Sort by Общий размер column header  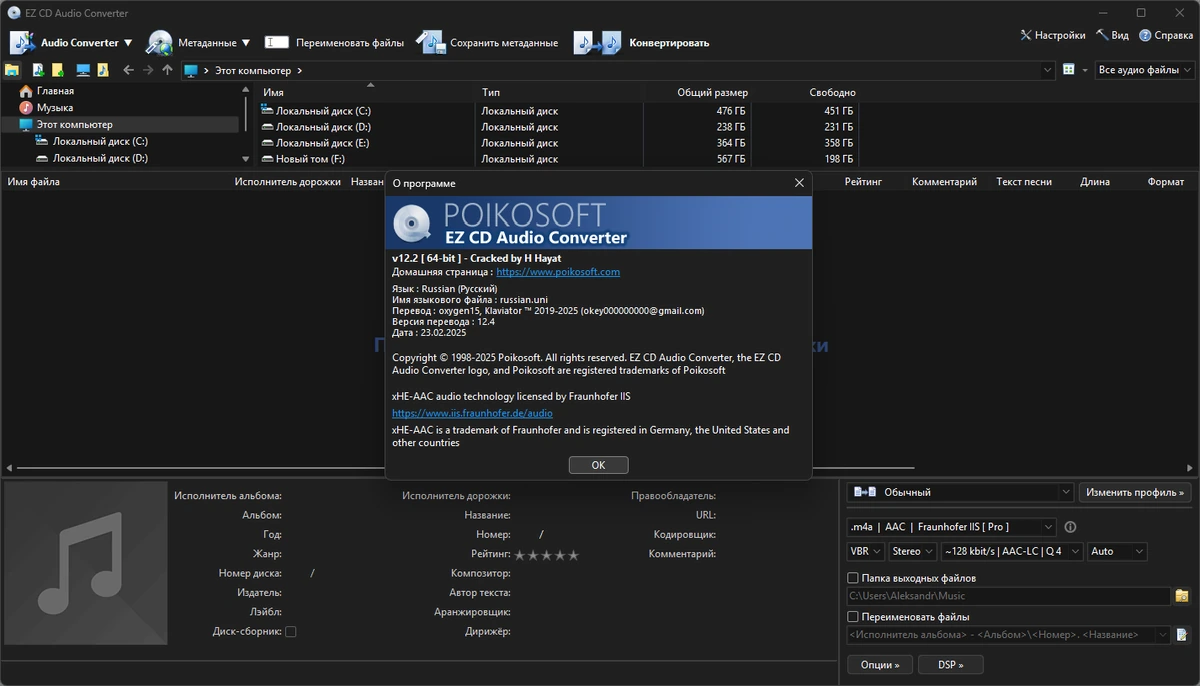coord(712,92)
